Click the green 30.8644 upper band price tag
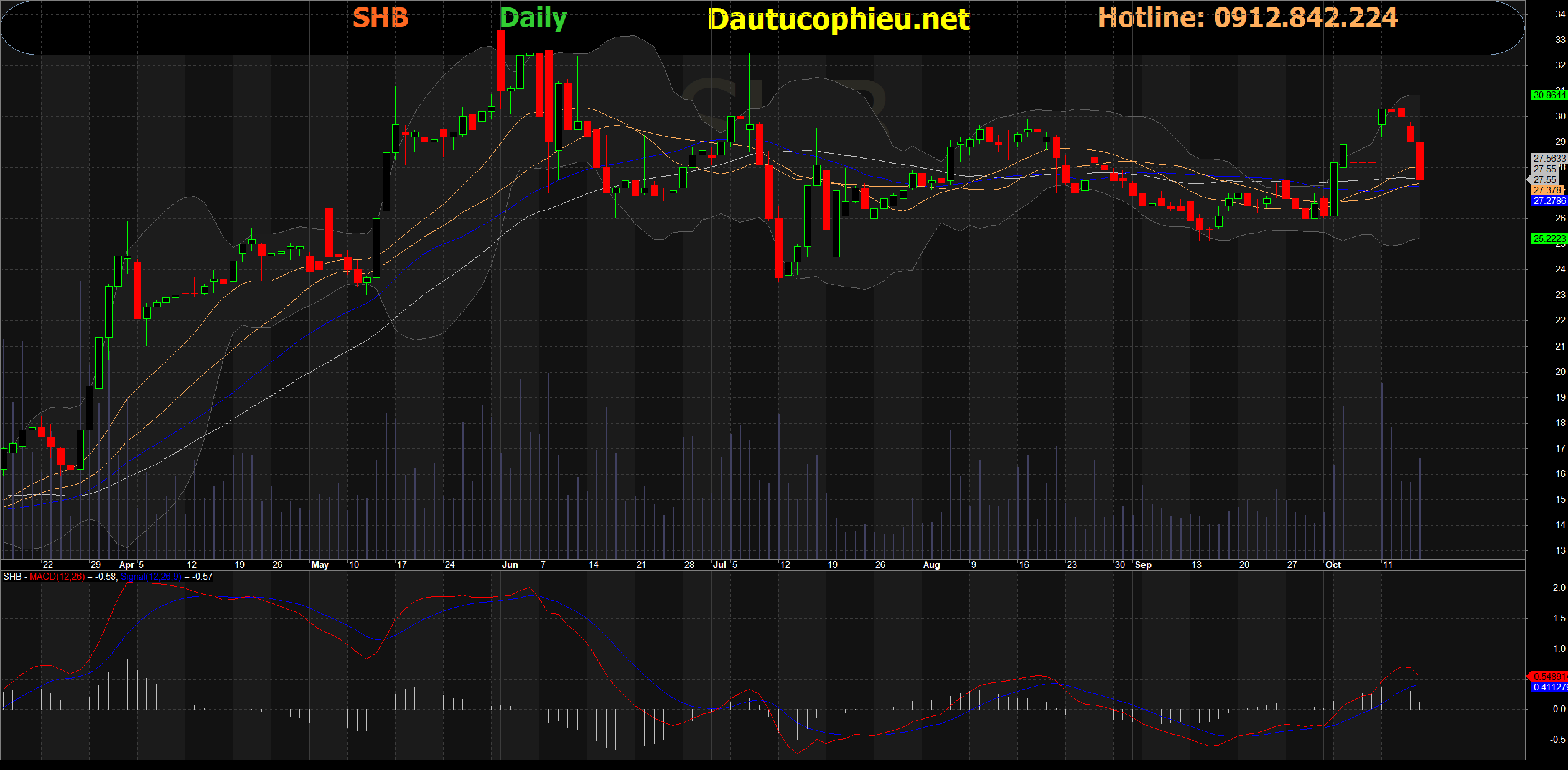The height and width of the screenshot is (770, 1568). click(x=1549, y=95)
